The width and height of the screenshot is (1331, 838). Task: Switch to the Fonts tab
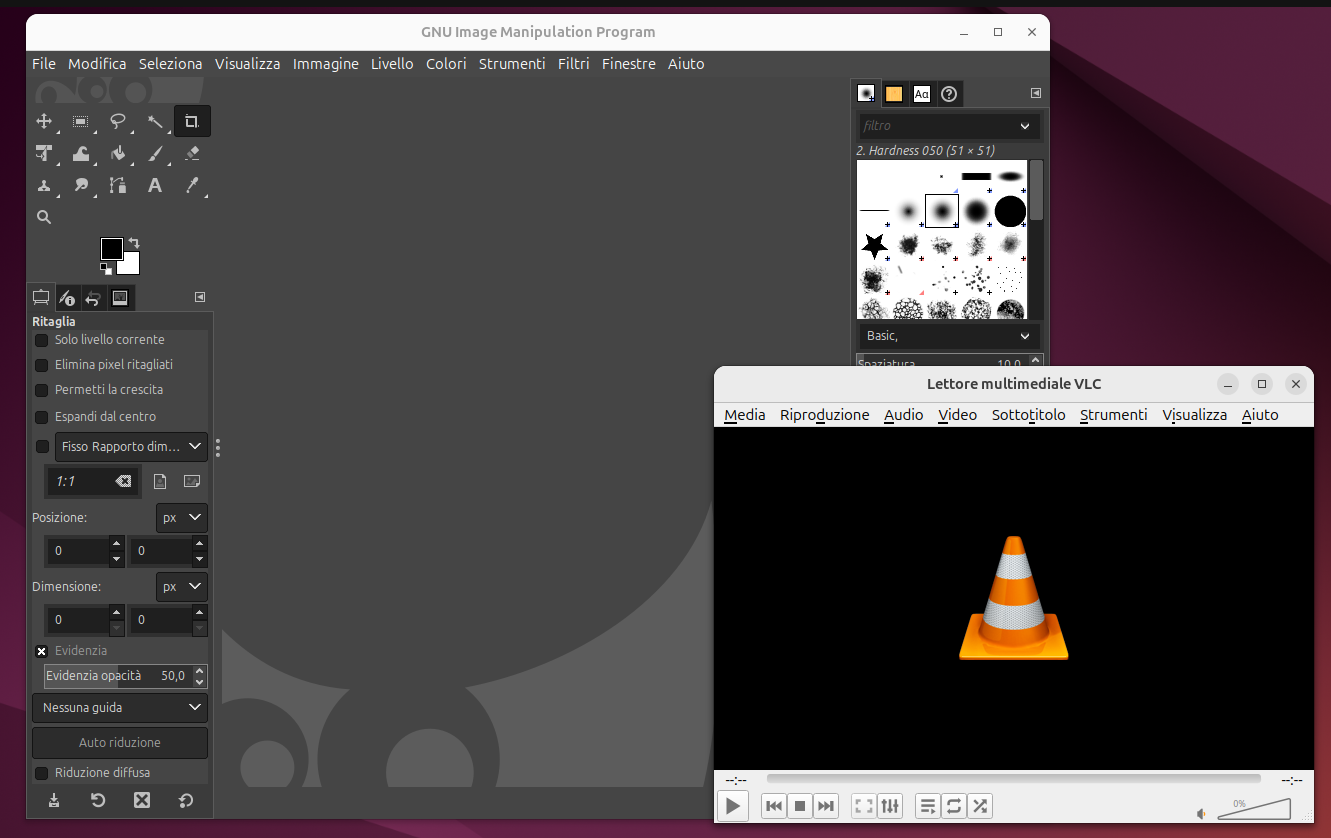tap(922, 94)
